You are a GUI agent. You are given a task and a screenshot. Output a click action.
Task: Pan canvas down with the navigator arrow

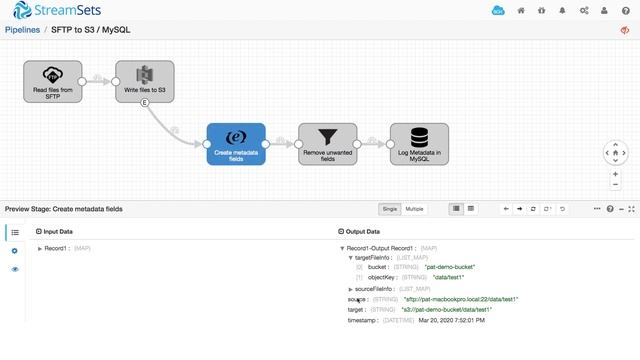click(616, 160)
